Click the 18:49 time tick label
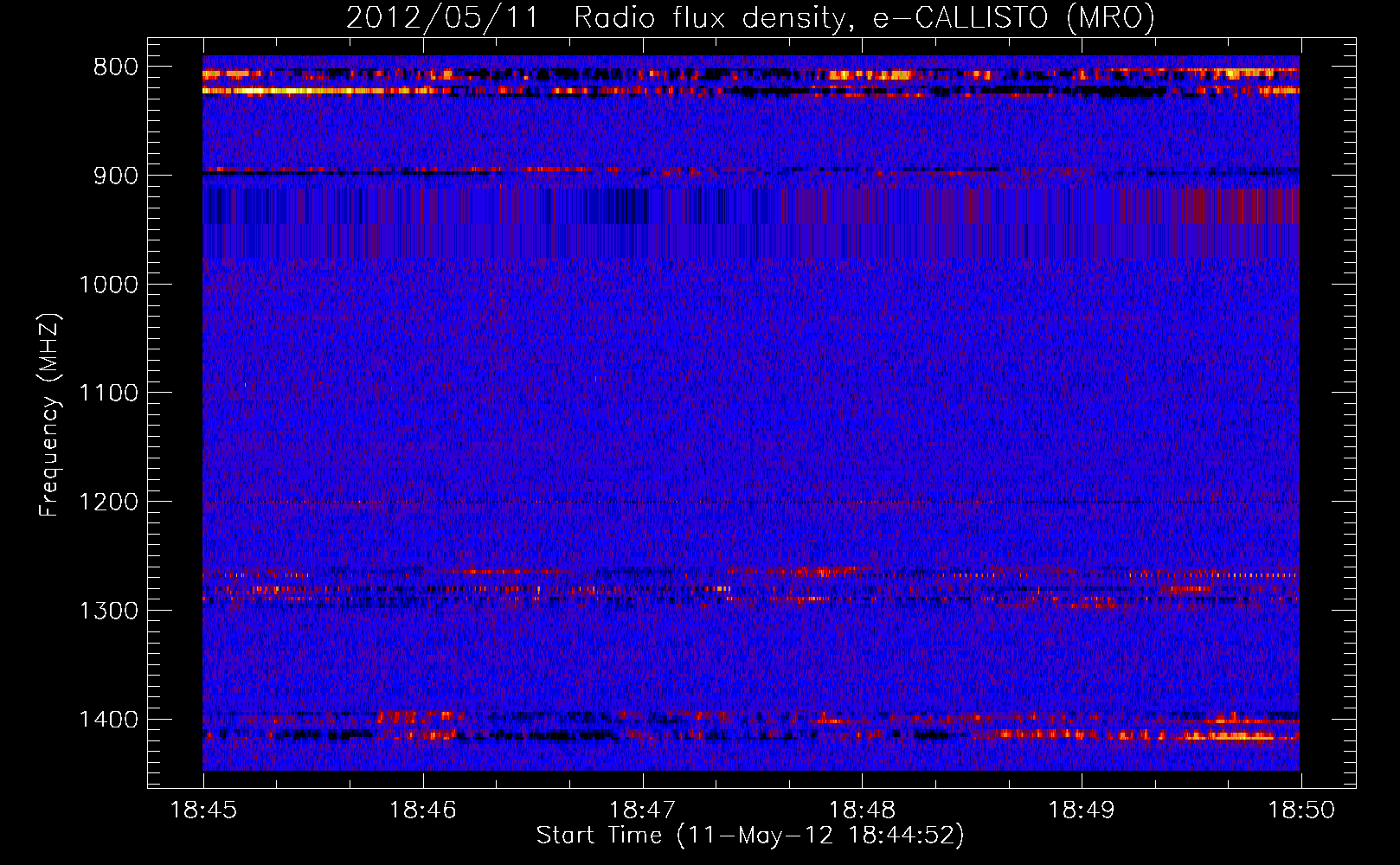 coord(1082,811)
